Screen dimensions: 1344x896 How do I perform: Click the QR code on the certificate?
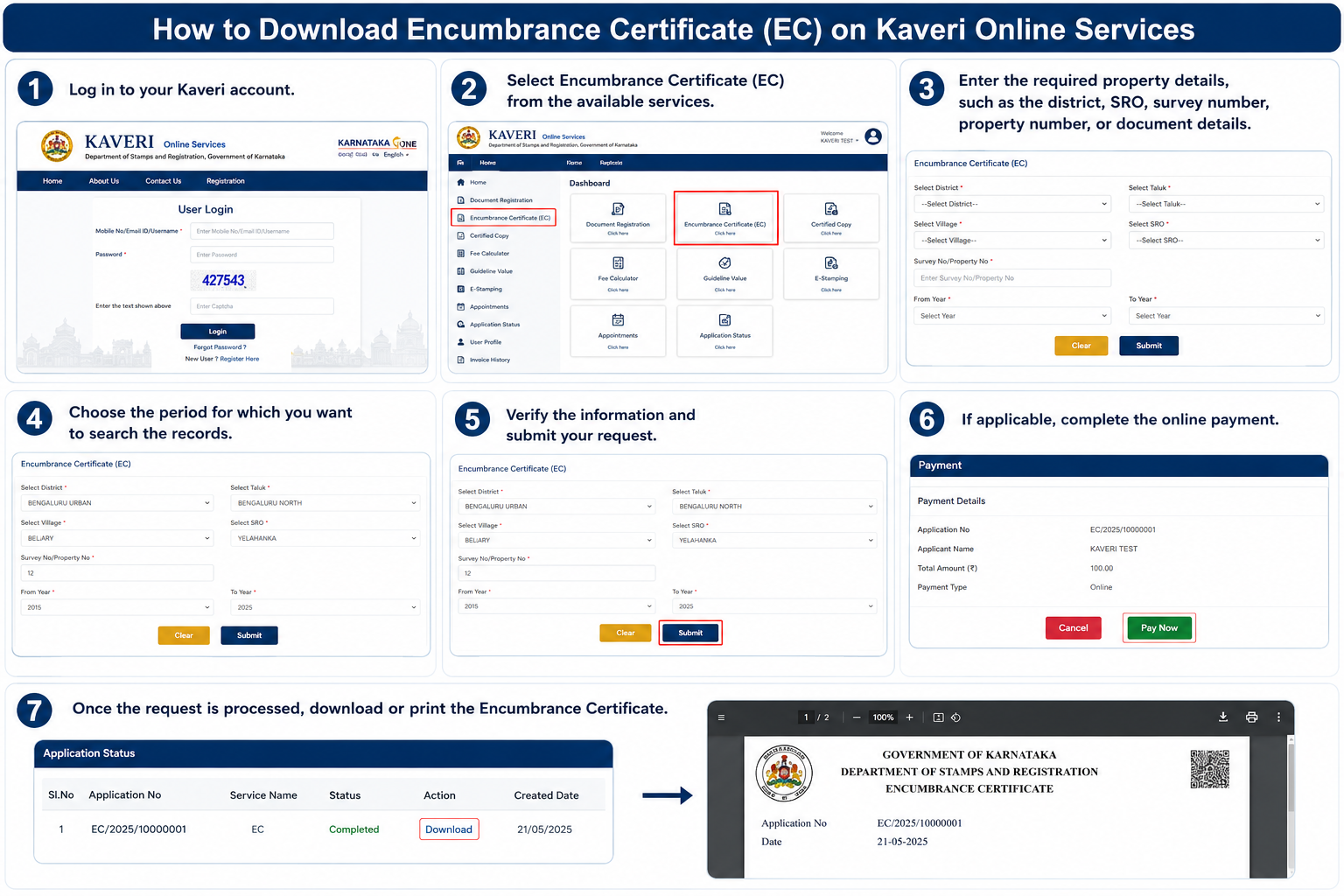[1210, 769]
